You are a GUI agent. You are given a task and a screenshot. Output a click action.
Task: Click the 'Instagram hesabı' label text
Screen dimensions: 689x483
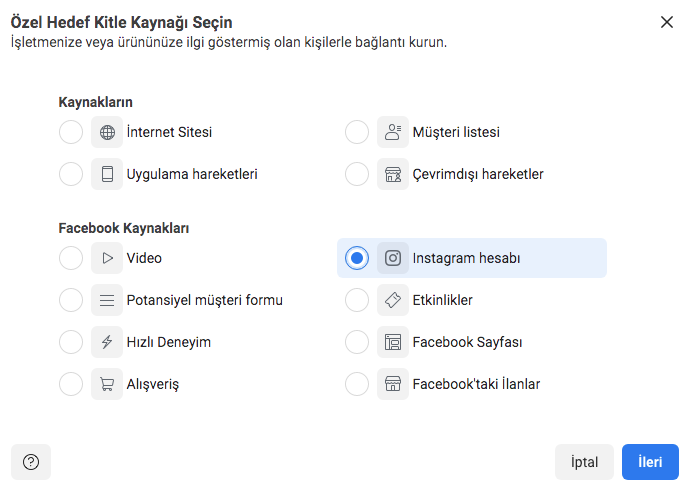click(x=466, y=258)
